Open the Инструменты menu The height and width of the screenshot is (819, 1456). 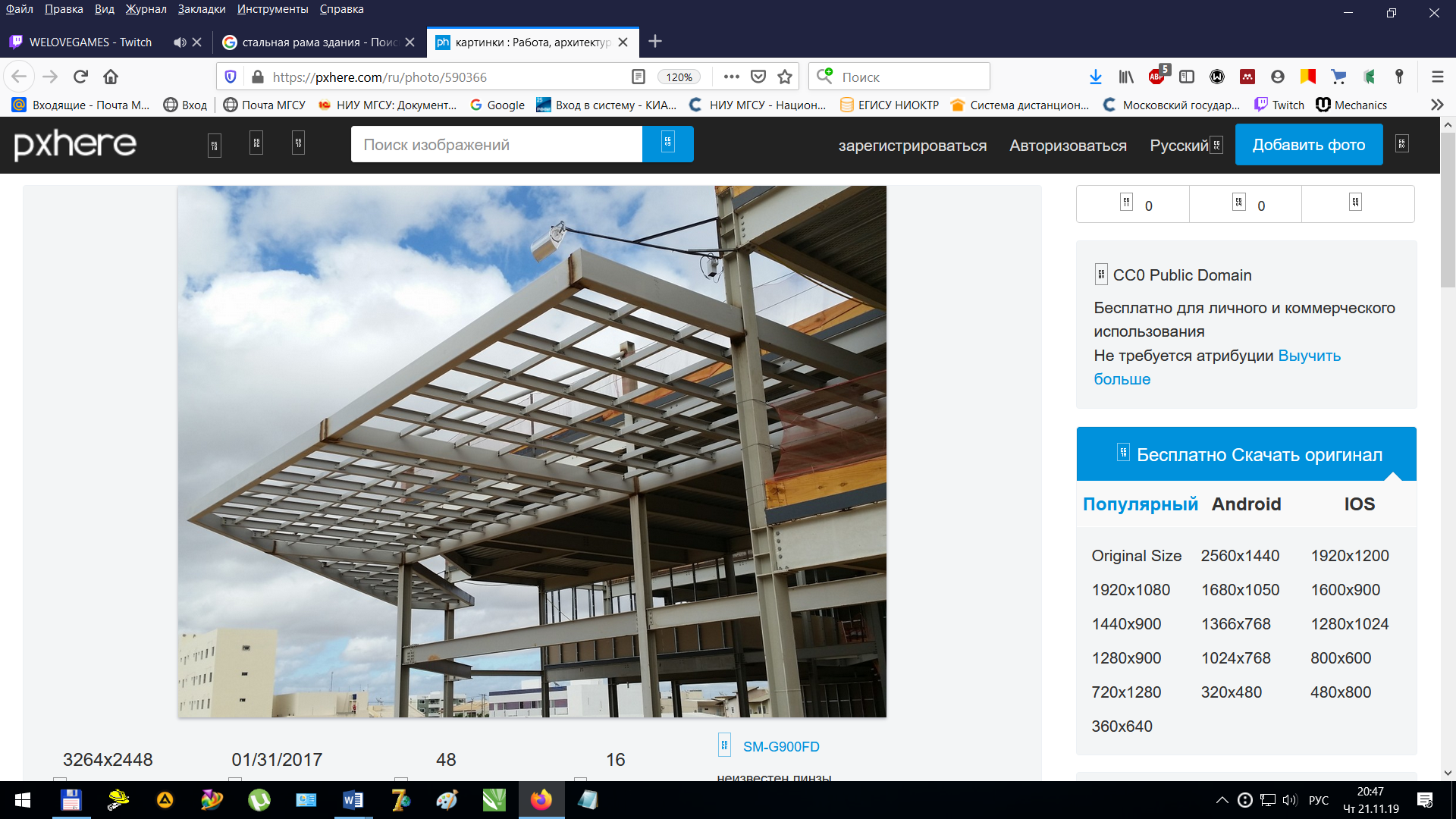coord(272,9)
